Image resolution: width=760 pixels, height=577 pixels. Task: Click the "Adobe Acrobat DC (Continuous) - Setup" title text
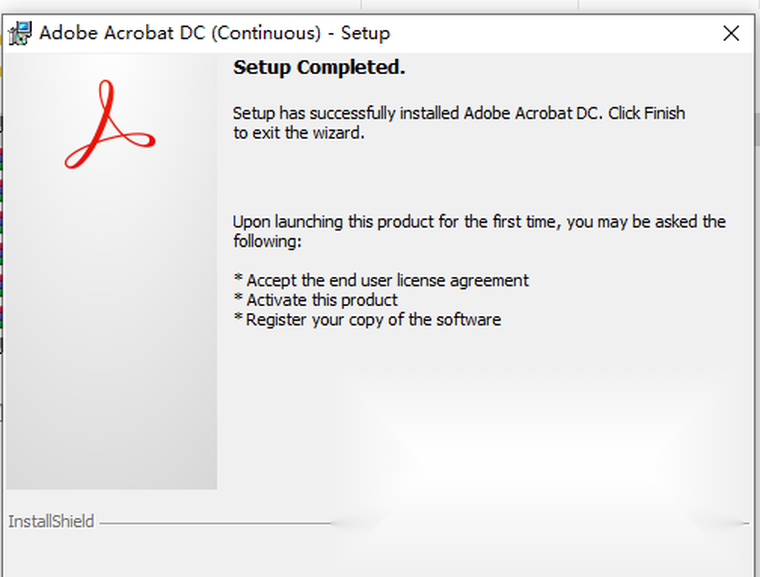point(214,33)
